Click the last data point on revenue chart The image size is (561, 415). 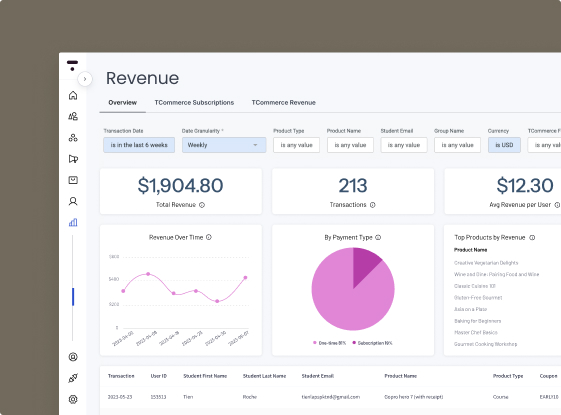click(245, 278)
